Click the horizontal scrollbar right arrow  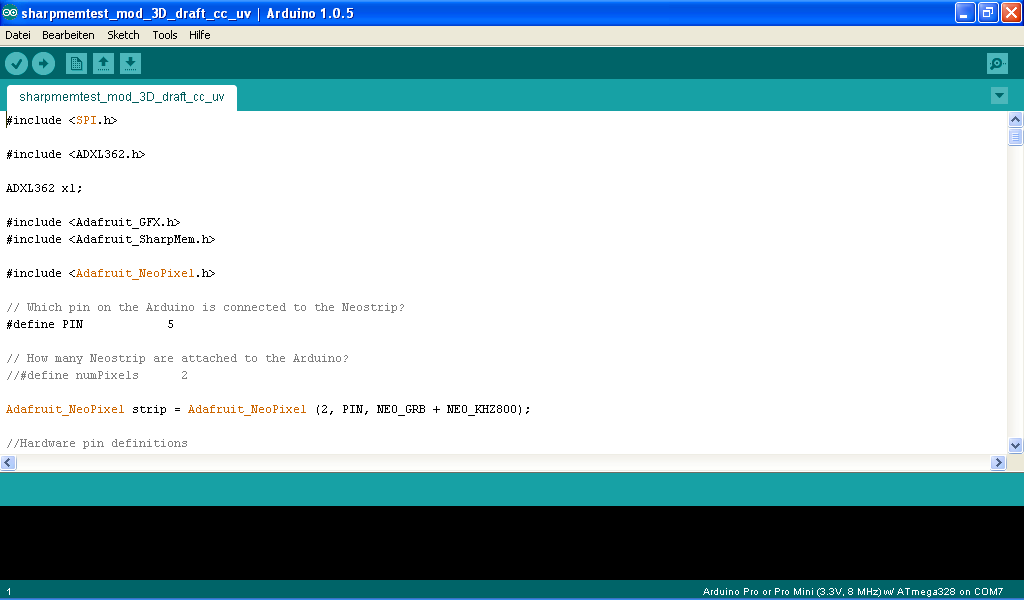tap(998, 463)
